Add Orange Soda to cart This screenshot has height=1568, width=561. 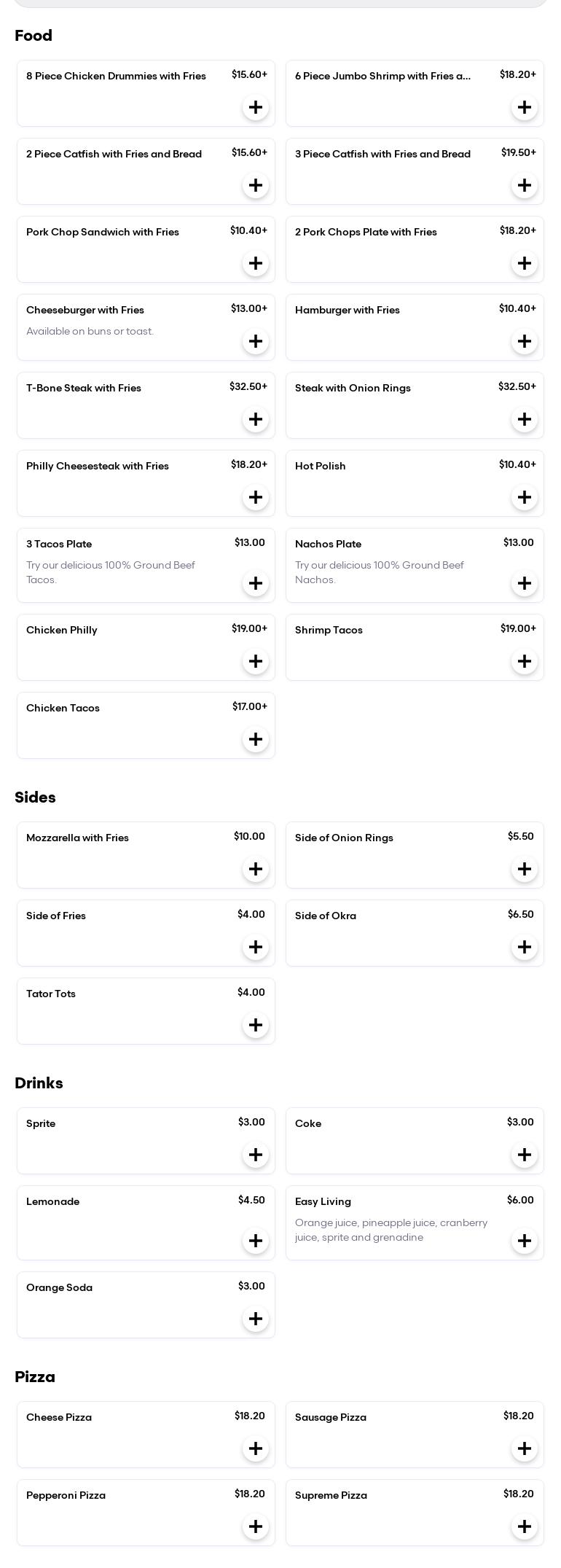click(255, 1319)
